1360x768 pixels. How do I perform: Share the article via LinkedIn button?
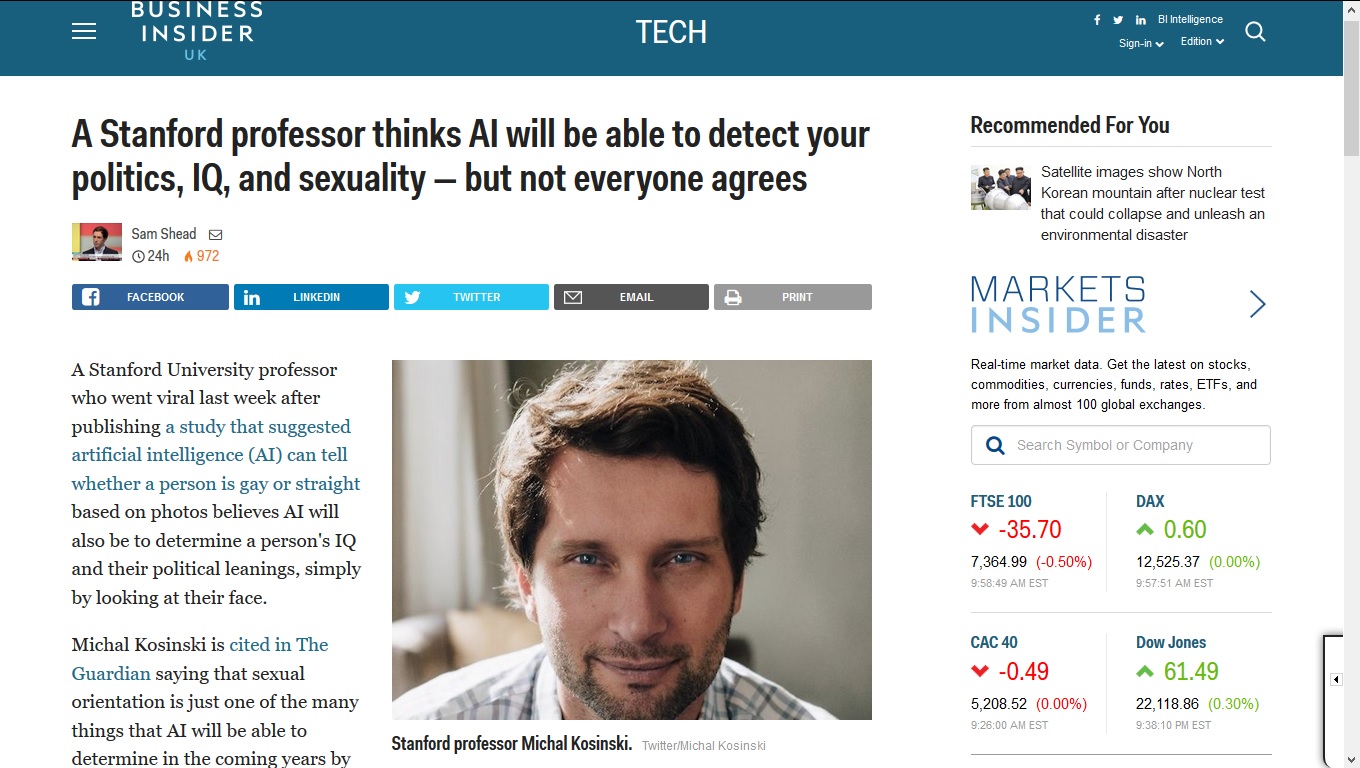(311, 297)
